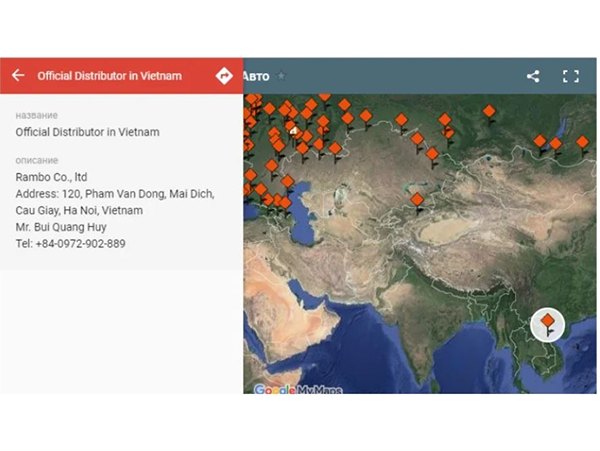
Task: Click the описание field label
Action: point(37,160)
